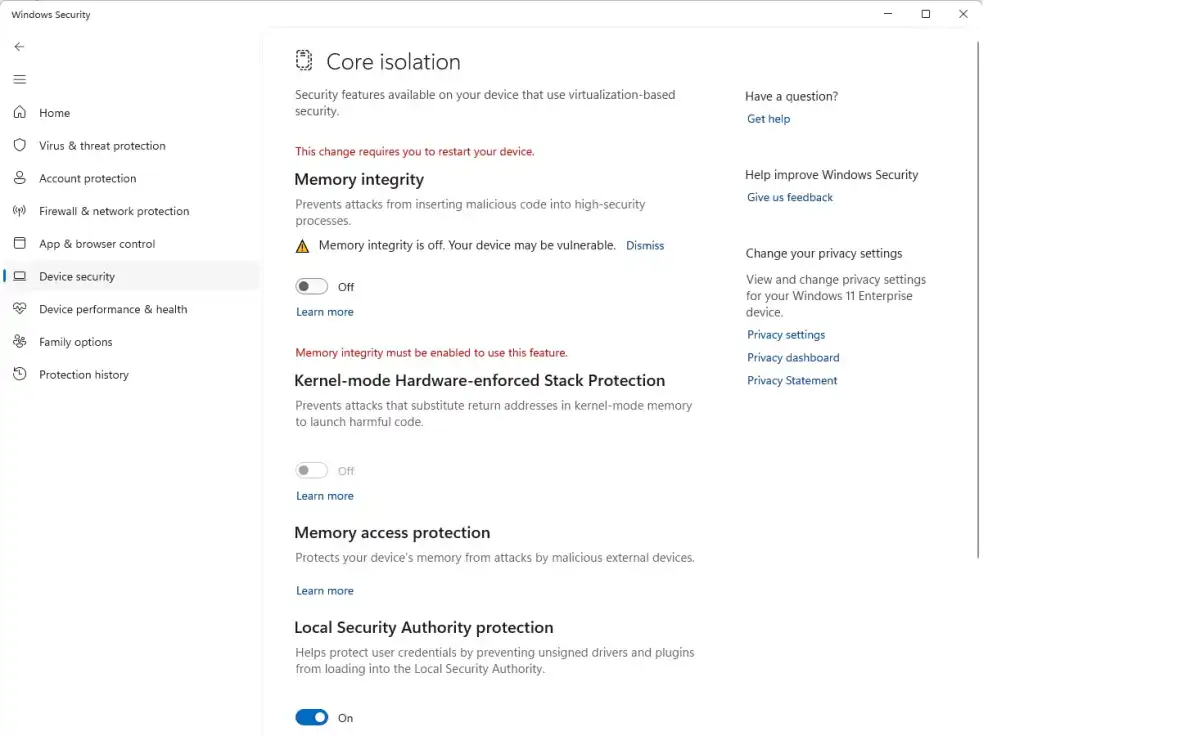The width and height of the screenshot is (1200, 736).
Task: Open the Privacy dashboard link
Action: (793, 358)
